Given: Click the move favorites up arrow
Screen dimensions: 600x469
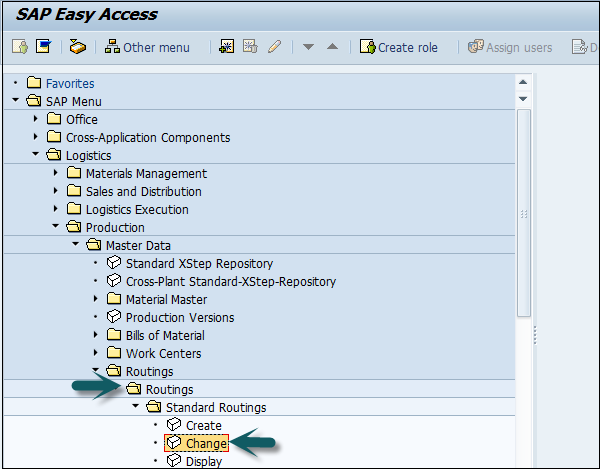Looking at the screenshot, I should (332, 47).
